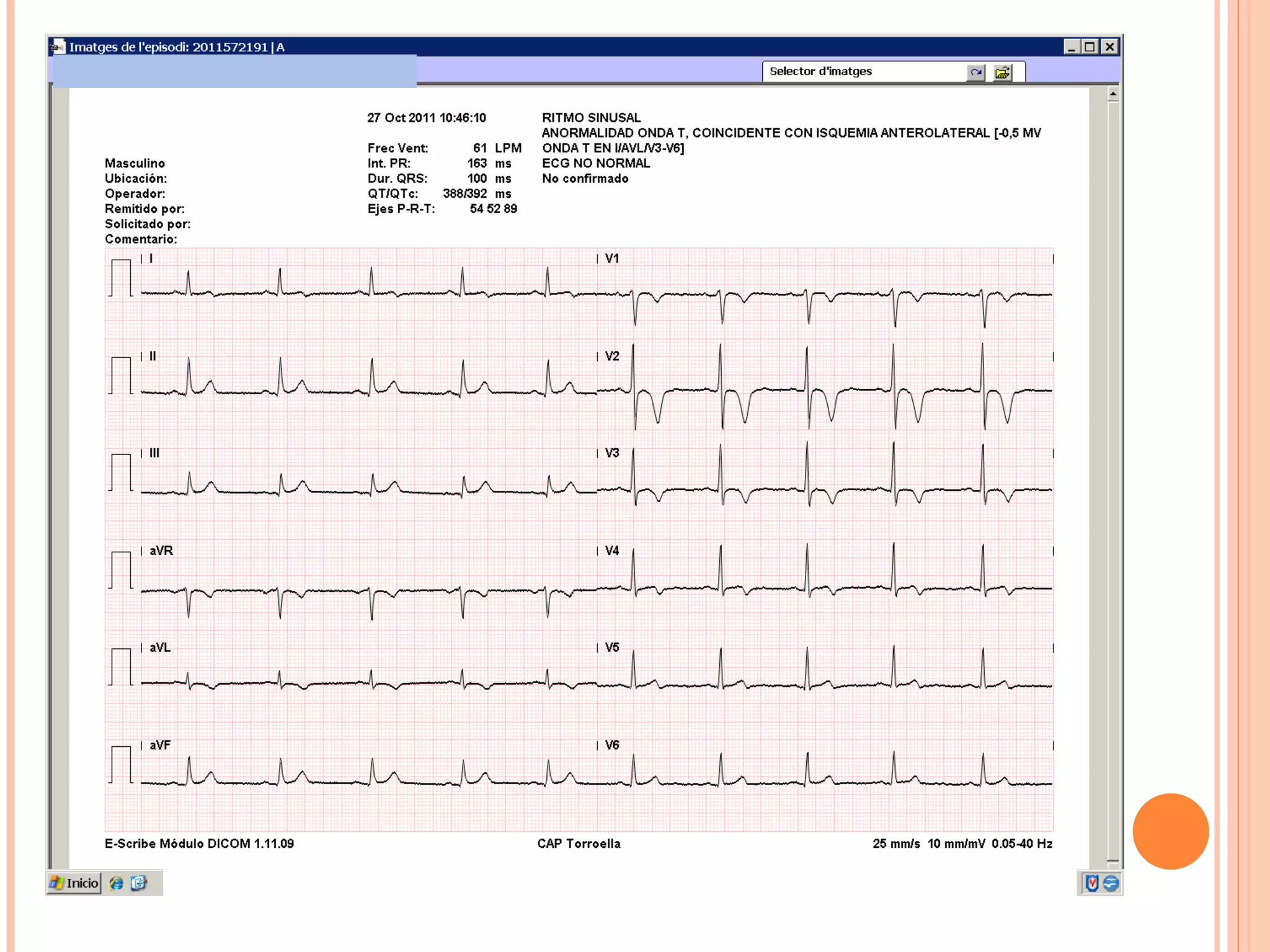Click the date '27 Oct 2011 10:46:10'
The image size is (1270, 952).
[427, 118]
